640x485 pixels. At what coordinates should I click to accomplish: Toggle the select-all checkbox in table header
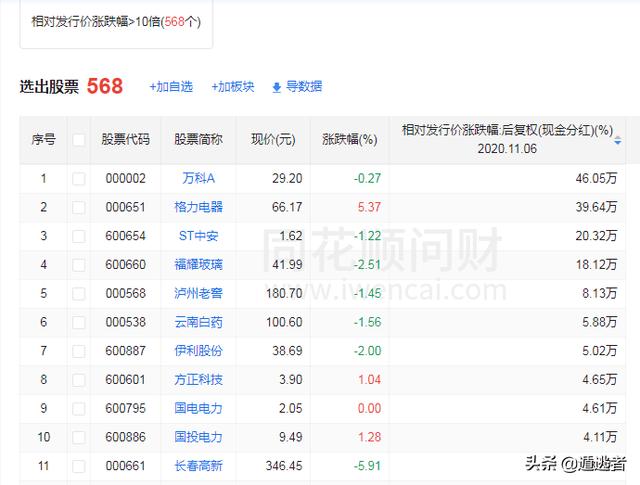[x=78, y=140]
